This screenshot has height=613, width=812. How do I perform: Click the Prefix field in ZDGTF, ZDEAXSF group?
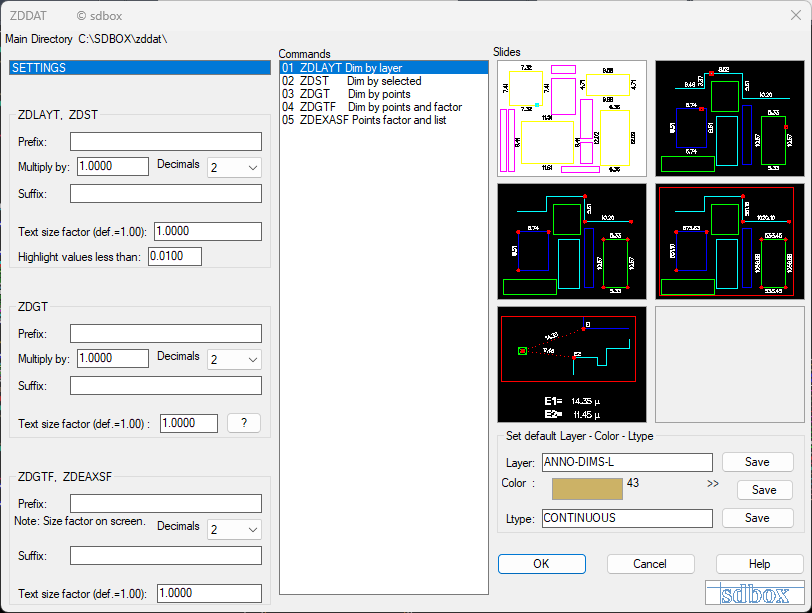point(166,503)
